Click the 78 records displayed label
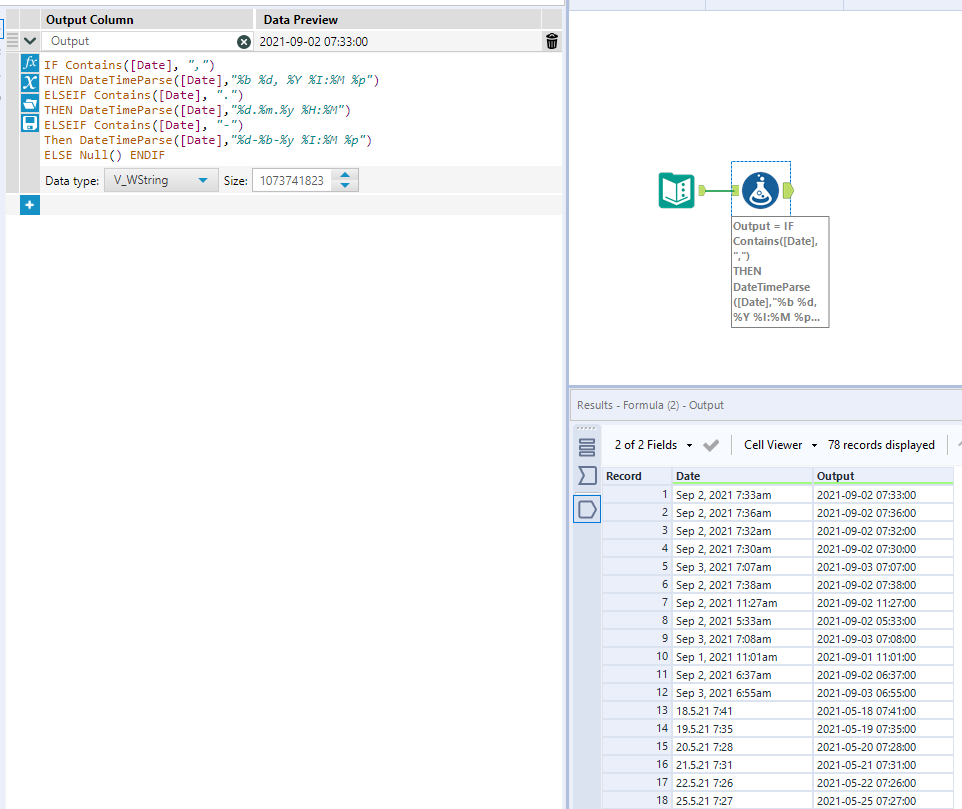The width and height of the screenshot is (962, 809). 881,445
